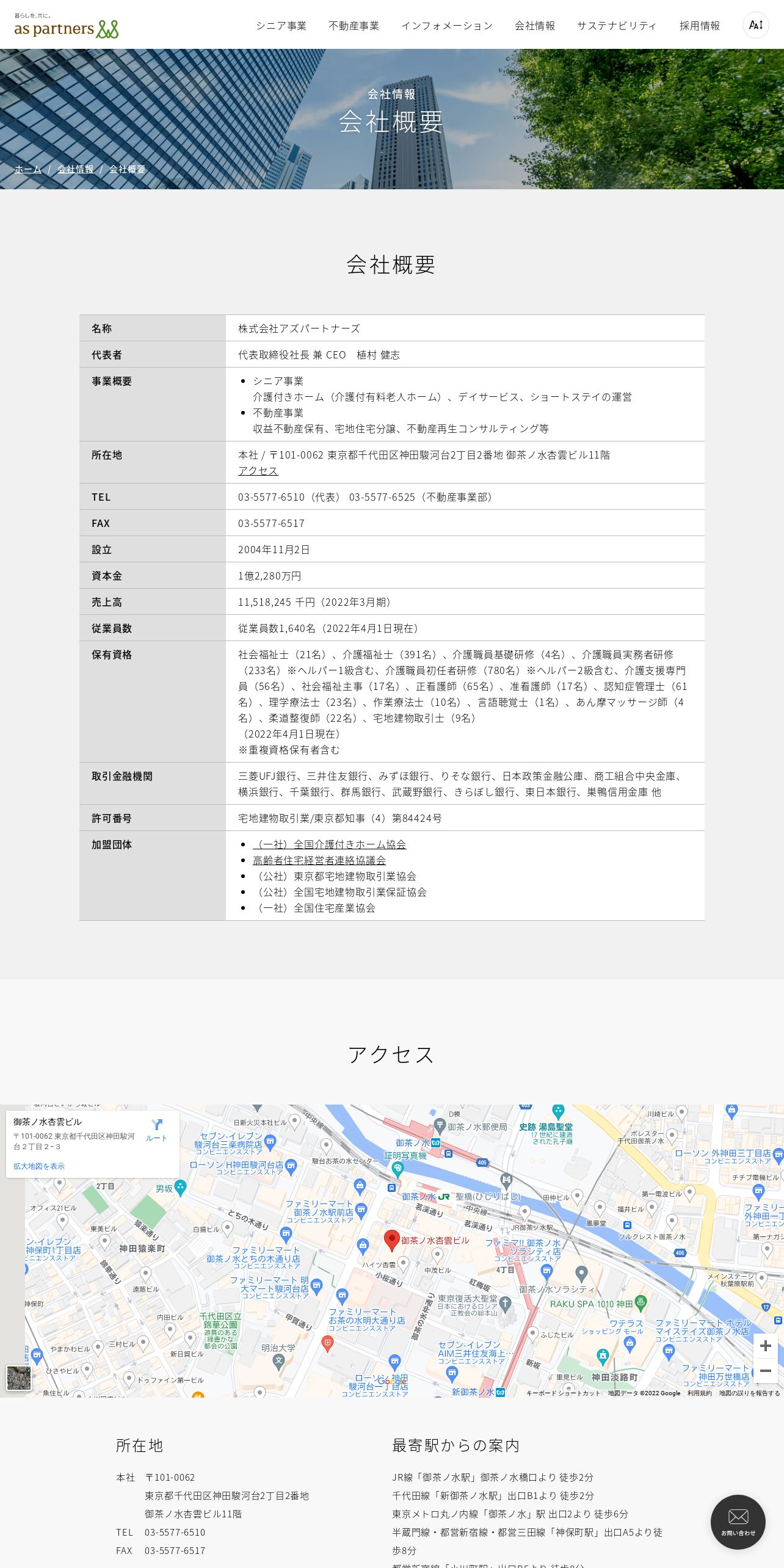
Task: Open the 会社情報 menu
Action: [x=535, y=26]
